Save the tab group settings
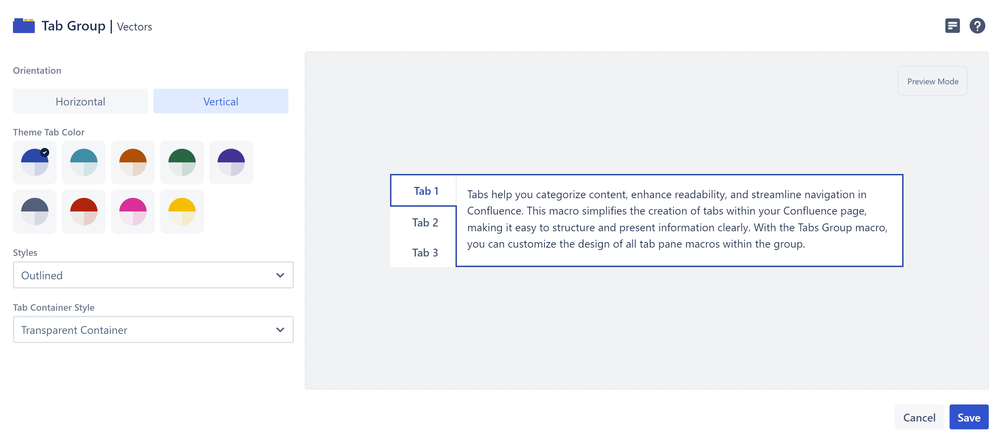Image resolution: width=999 pixels, height=440 pixels. [x=968, y=417]
